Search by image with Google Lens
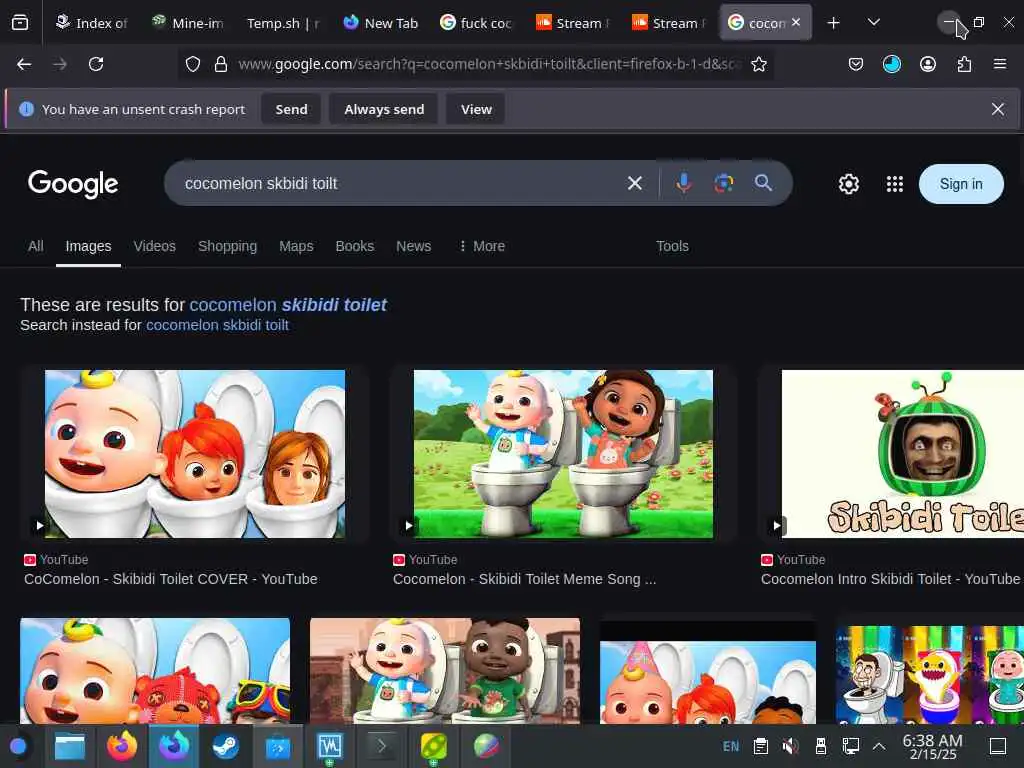The image size is (1024, 768). tap(724, 184)
